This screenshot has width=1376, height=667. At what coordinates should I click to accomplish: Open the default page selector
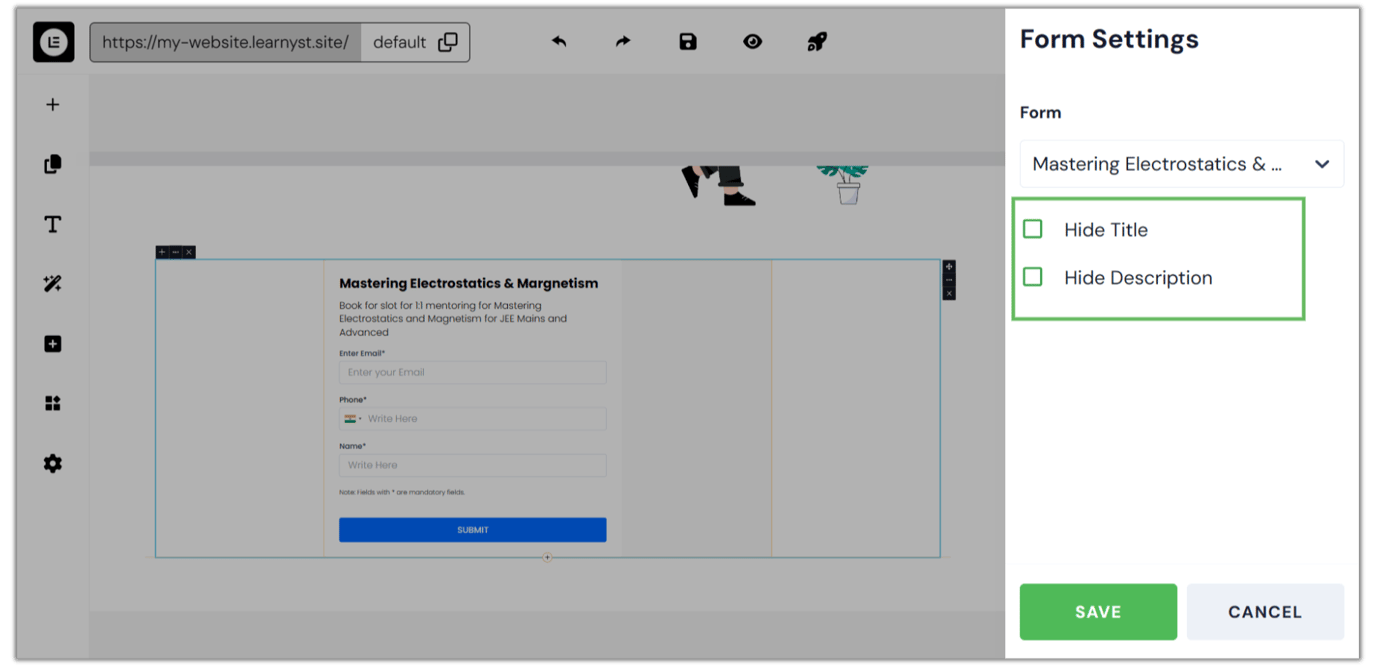pyautogui.click(x=415, y=42)
